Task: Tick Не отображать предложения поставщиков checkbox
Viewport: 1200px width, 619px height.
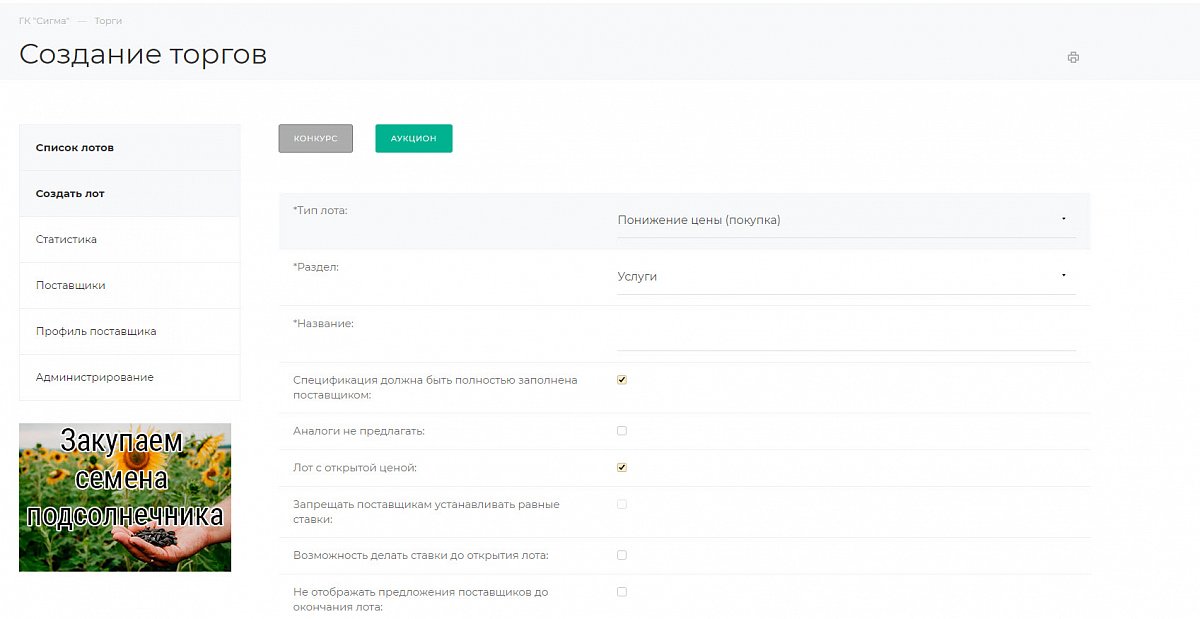Action: click(622, 592)
